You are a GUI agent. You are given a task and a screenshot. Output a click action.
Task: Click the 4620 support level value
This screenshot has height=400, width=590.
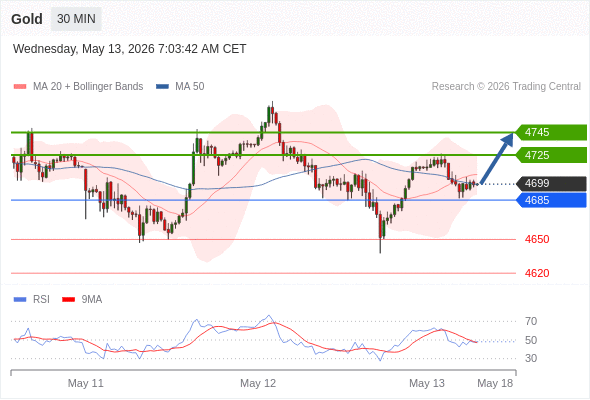point(537,273)
